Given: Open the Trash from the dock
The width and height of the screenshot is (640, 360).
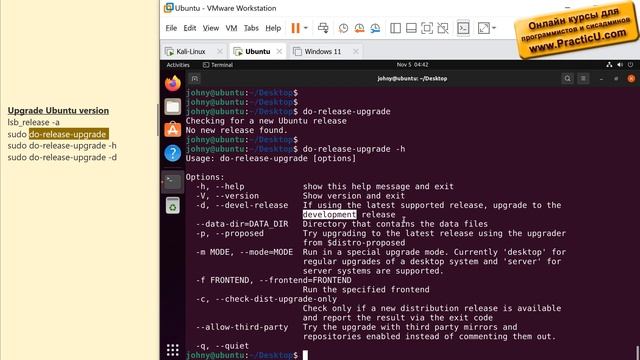Looking at the screenshot, I should pyautogui.click(x=173, y=205).
